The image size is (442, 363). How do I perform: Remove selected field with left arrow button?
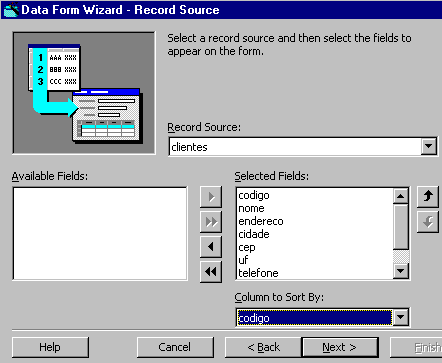(211, 247)
